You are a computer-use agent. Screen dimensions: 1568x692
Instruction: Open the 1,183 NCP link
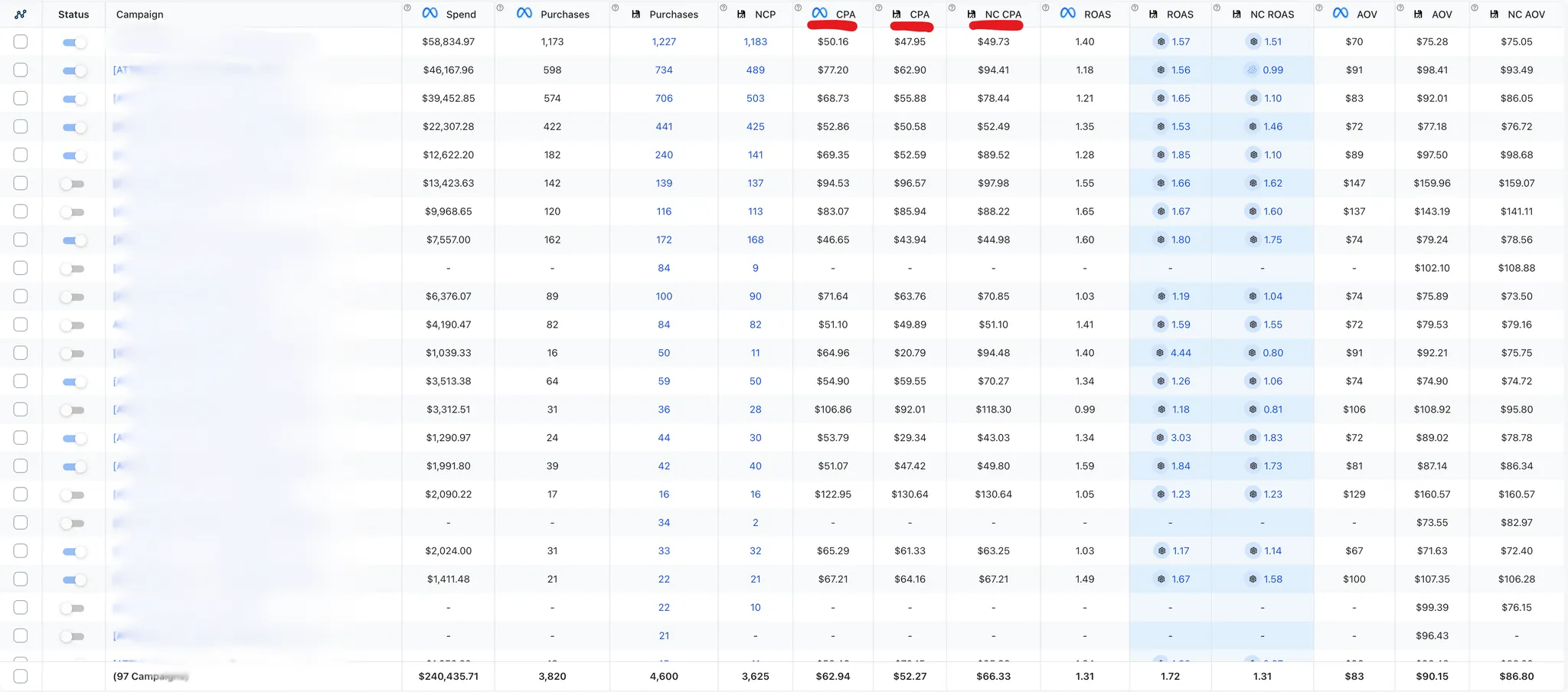point(756,42)
